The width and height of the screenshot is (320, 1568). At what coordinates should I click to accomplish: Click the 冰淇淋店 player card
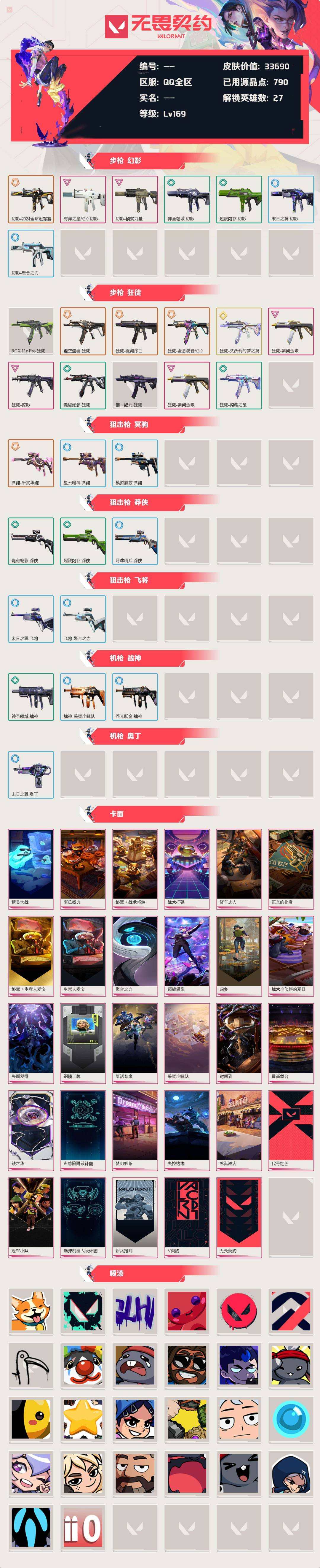(239, 1130)
